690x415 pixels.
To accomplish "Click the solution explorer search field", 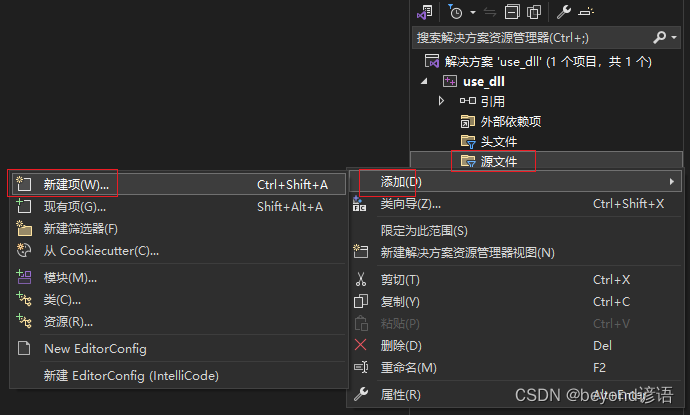I will 532,38.
